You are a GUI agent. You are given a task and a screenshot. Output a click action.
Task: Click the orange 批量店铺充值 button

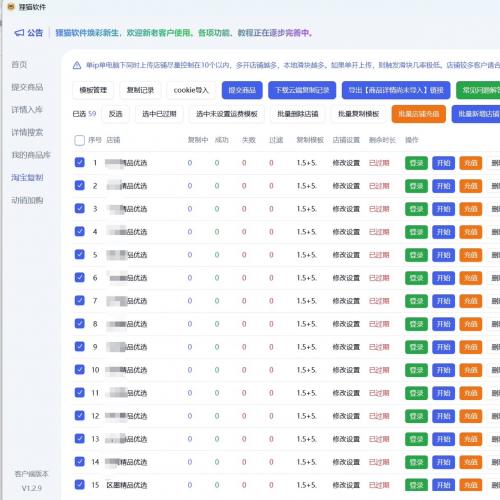[x=419, y=114]
